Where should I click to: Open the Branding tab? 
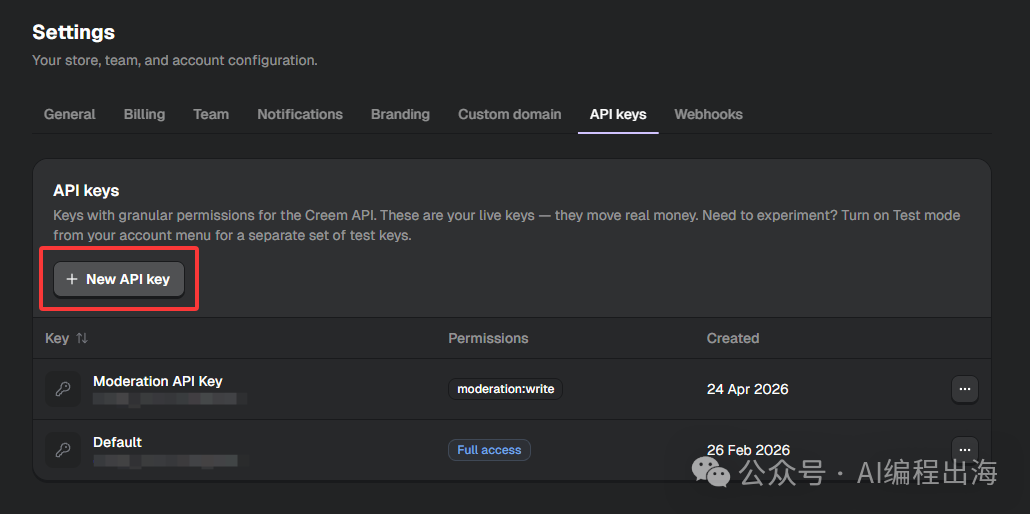tap(400, 114)
